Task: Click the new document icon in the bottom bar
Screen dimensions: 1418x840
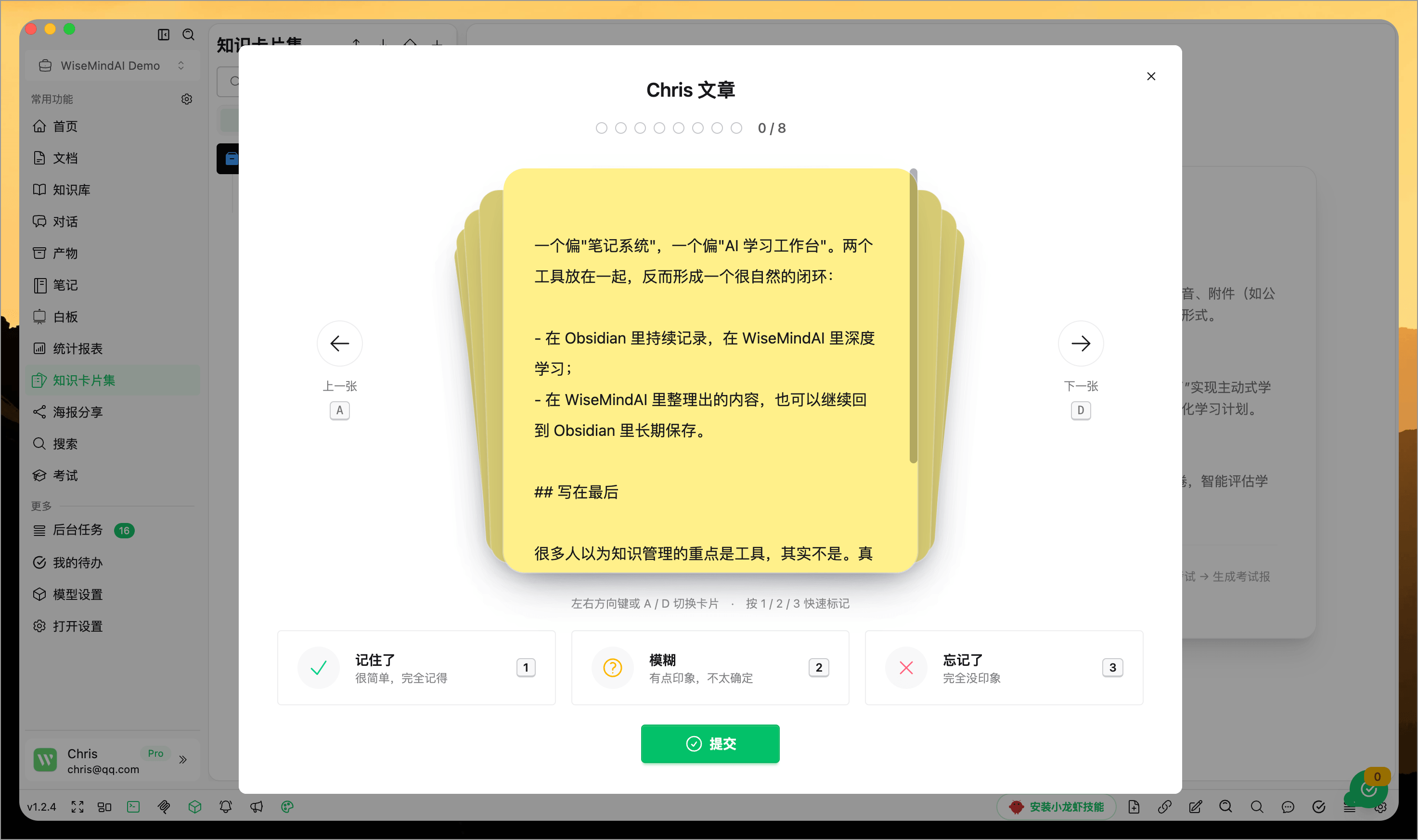Action: pyautogui.click(x=1134, y=807)
